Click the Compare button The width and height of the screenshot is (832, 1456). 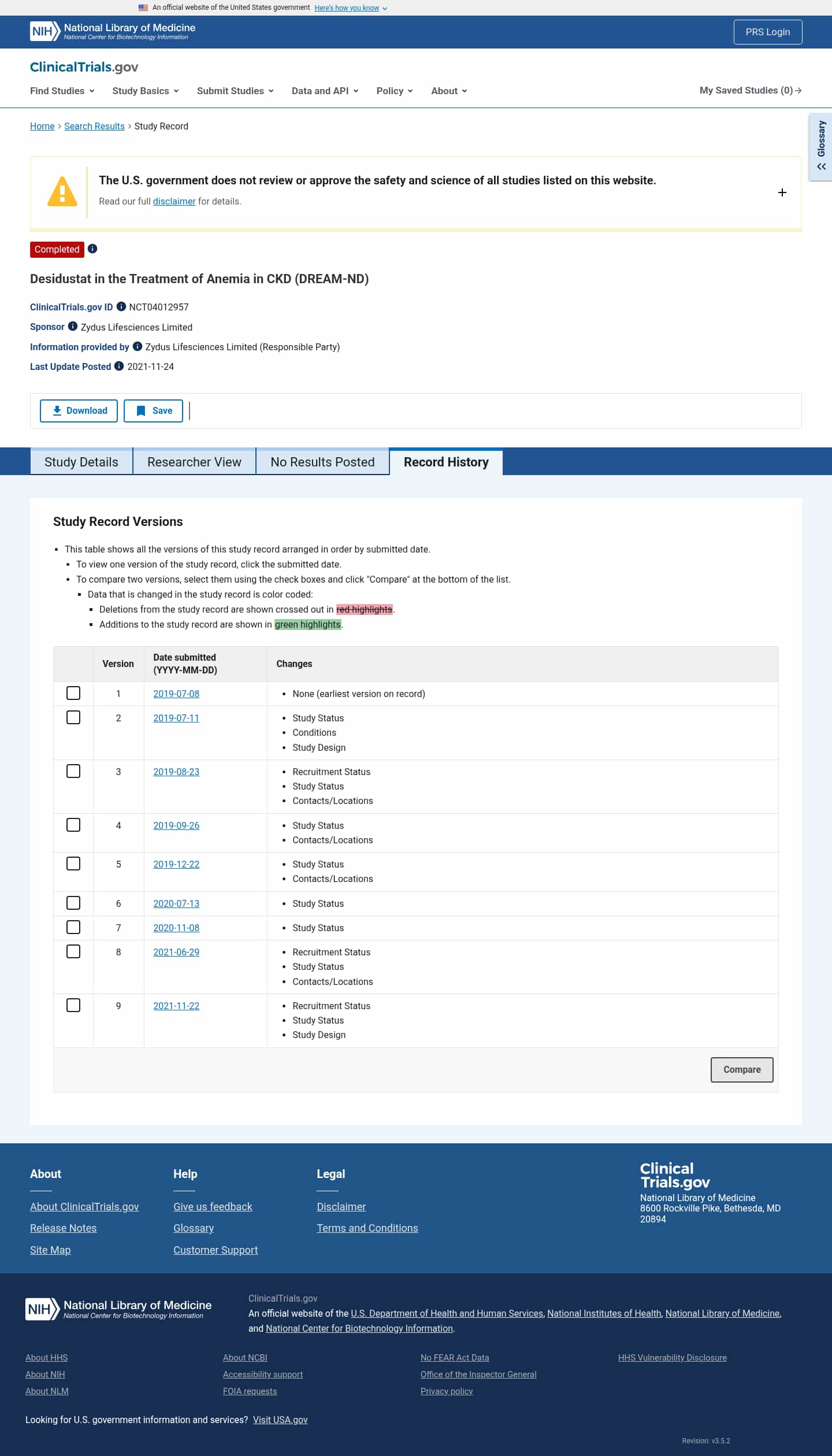click(x=741, y=1069)
